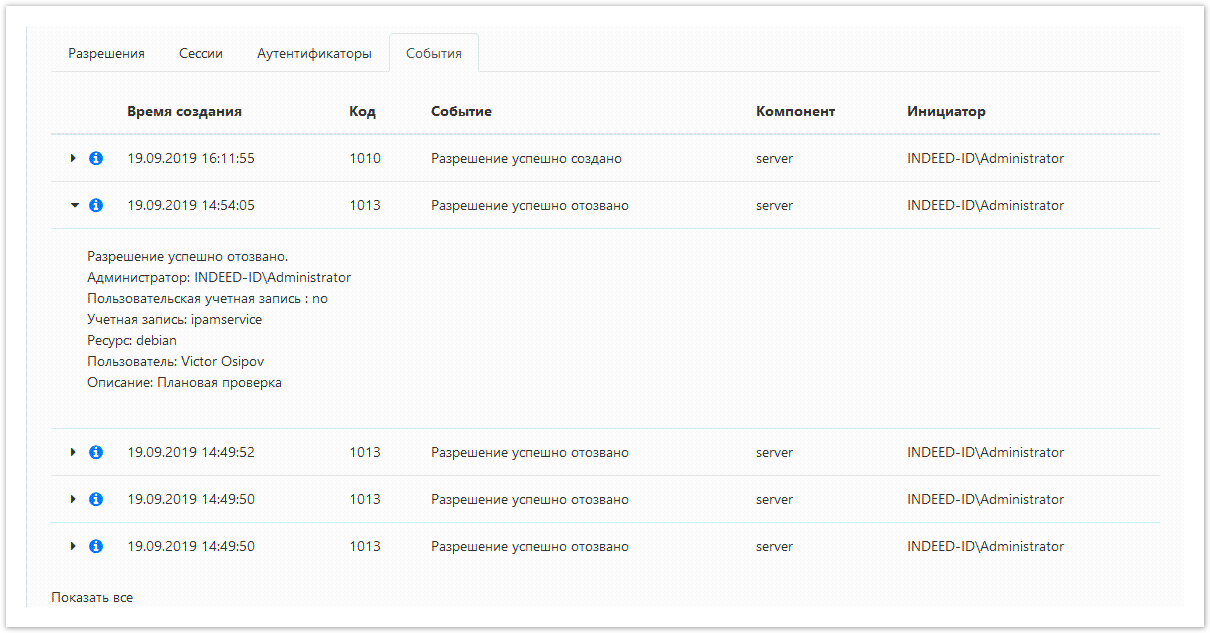
Task: Click the Показать все link
Action: click(x=92, y=597)
